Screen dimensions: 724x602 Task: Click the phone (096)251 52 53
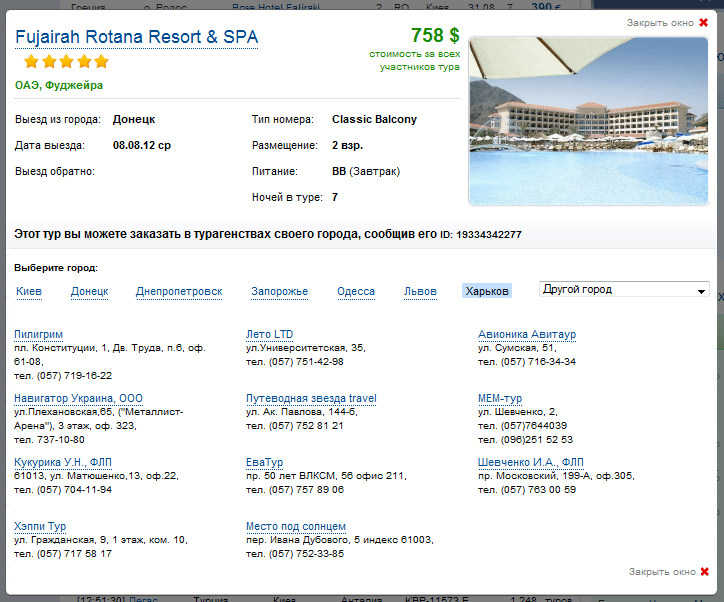point(537,439)
